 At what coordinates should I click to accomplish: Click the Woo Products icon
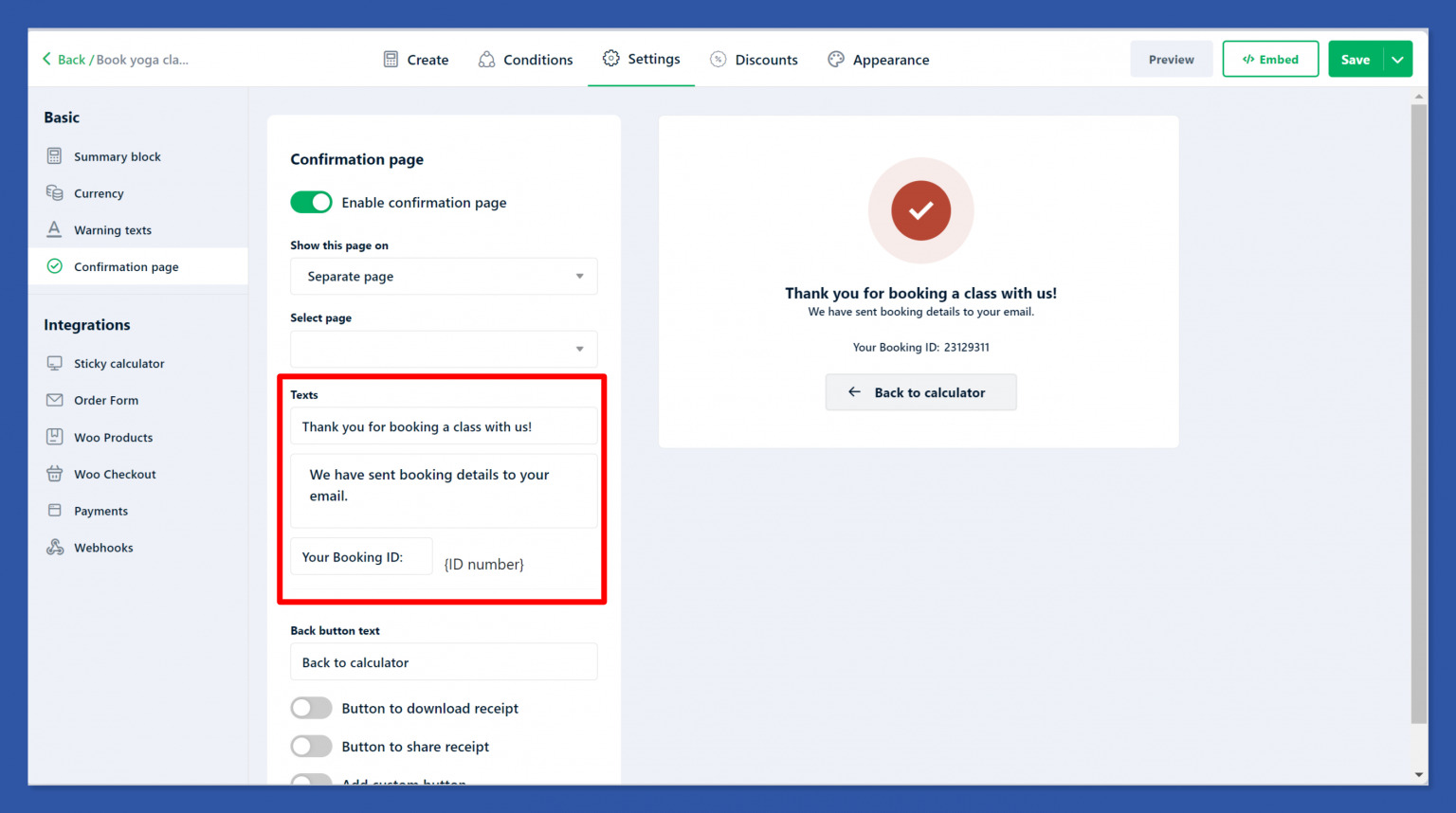click(55, 437)
